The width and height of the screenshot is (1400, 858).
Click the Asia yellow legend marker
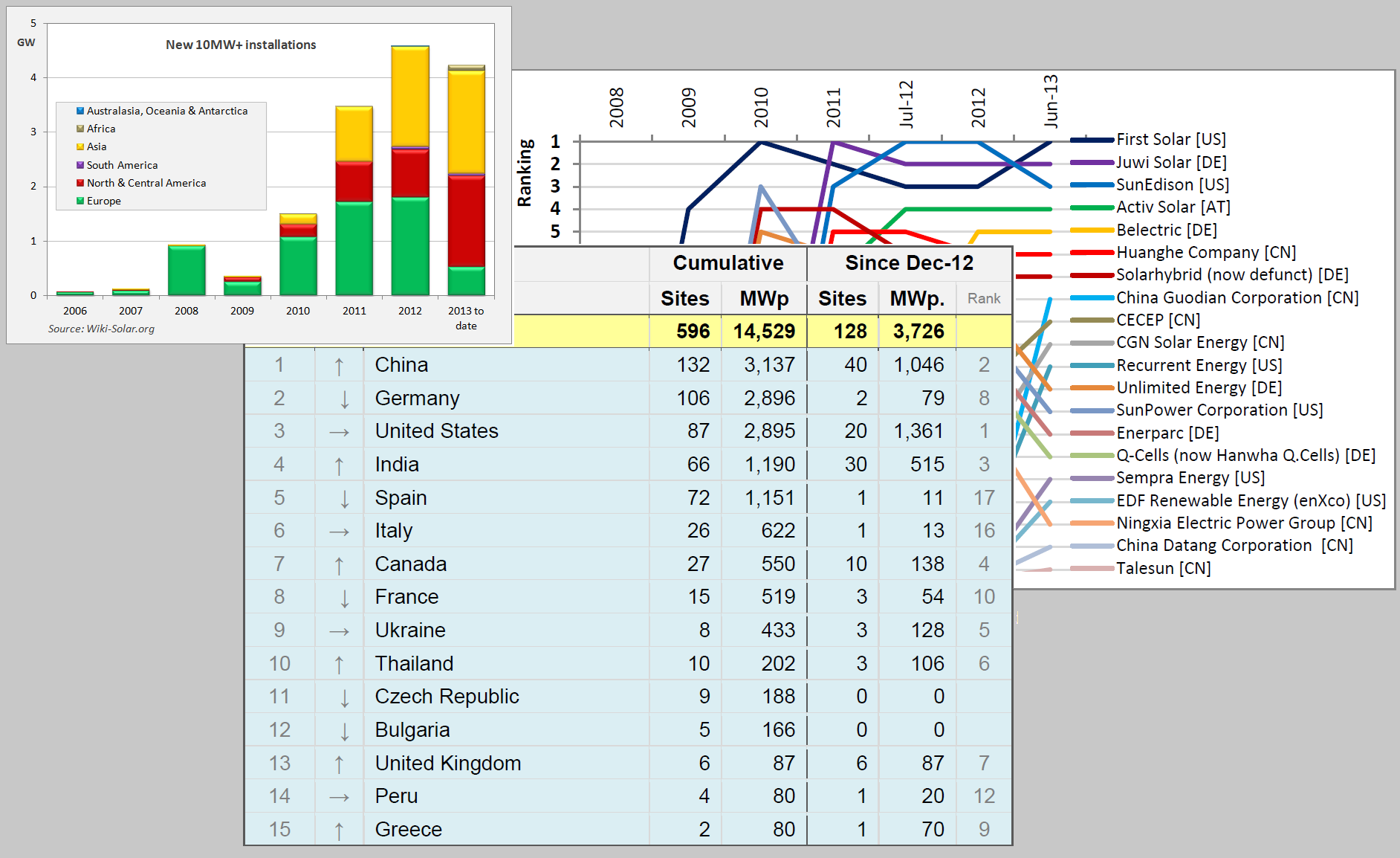80,146
